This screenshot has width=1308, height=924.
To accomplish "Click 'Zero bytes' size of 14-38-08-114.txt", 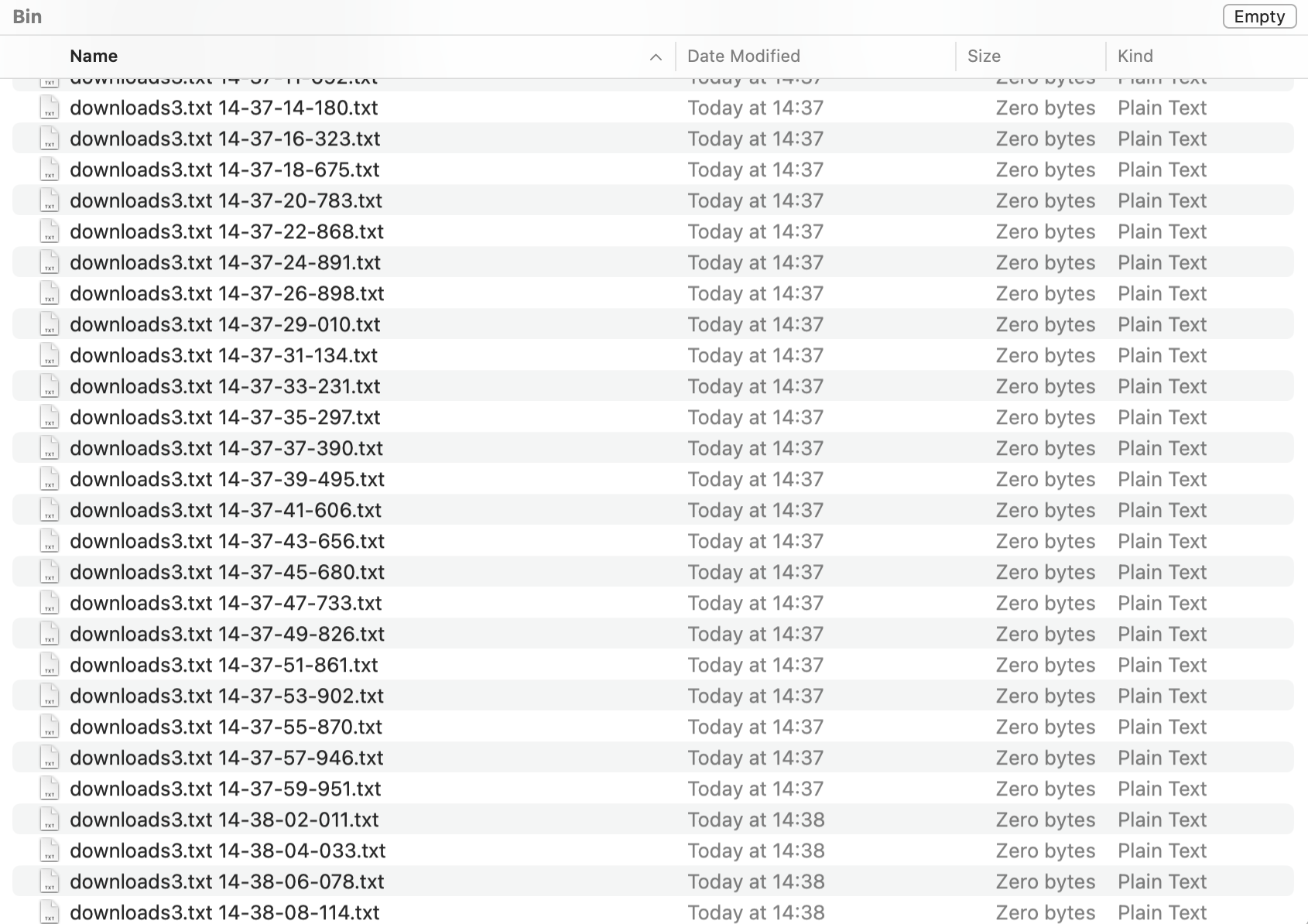I will (1046, 912).
